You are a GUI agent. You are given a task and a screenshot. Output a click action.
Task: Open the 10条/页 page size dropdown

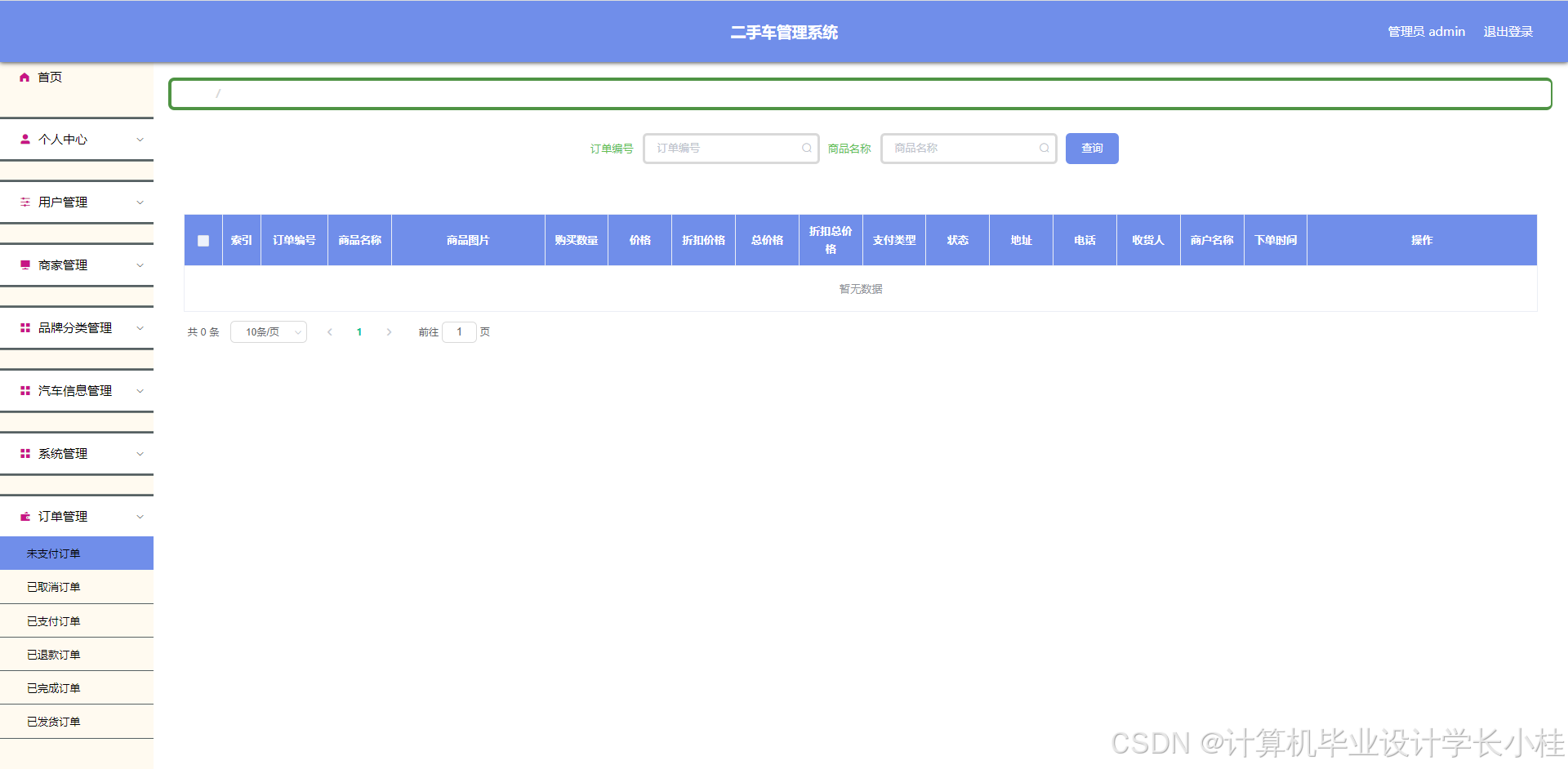tap(269, 332)
